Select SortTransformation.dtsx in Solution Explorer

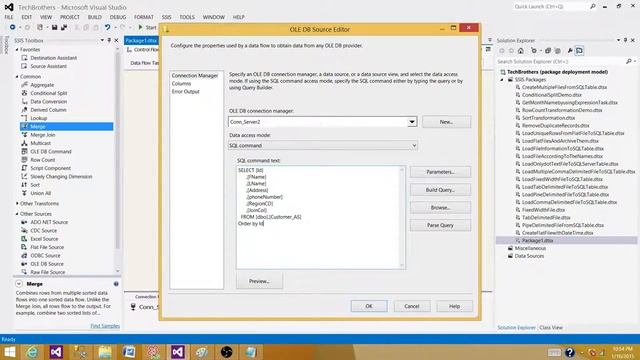pyautogui.click(x=548, y=118)
